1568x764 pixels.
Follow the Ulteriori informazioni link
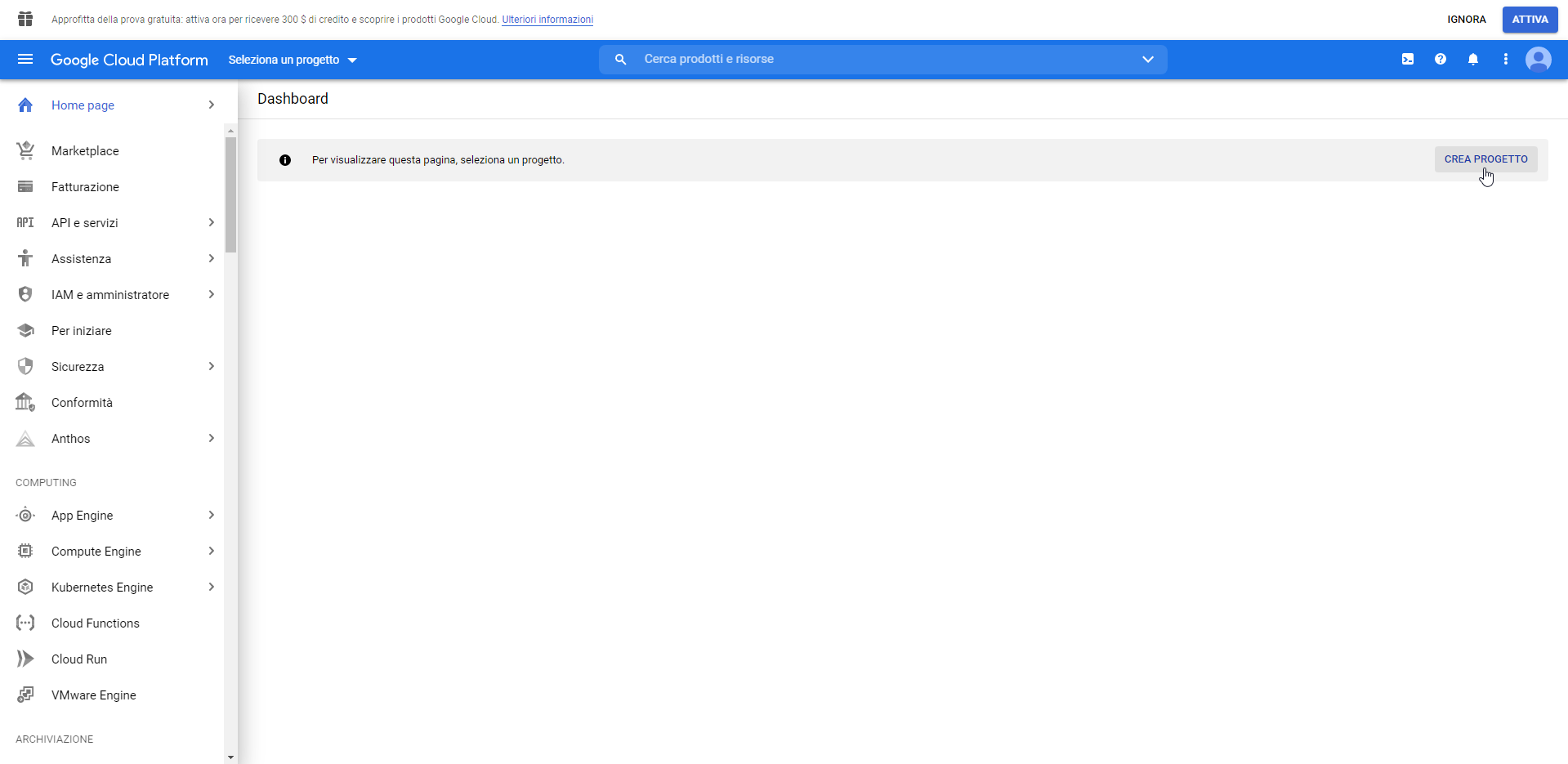click(x=547, y=20)
